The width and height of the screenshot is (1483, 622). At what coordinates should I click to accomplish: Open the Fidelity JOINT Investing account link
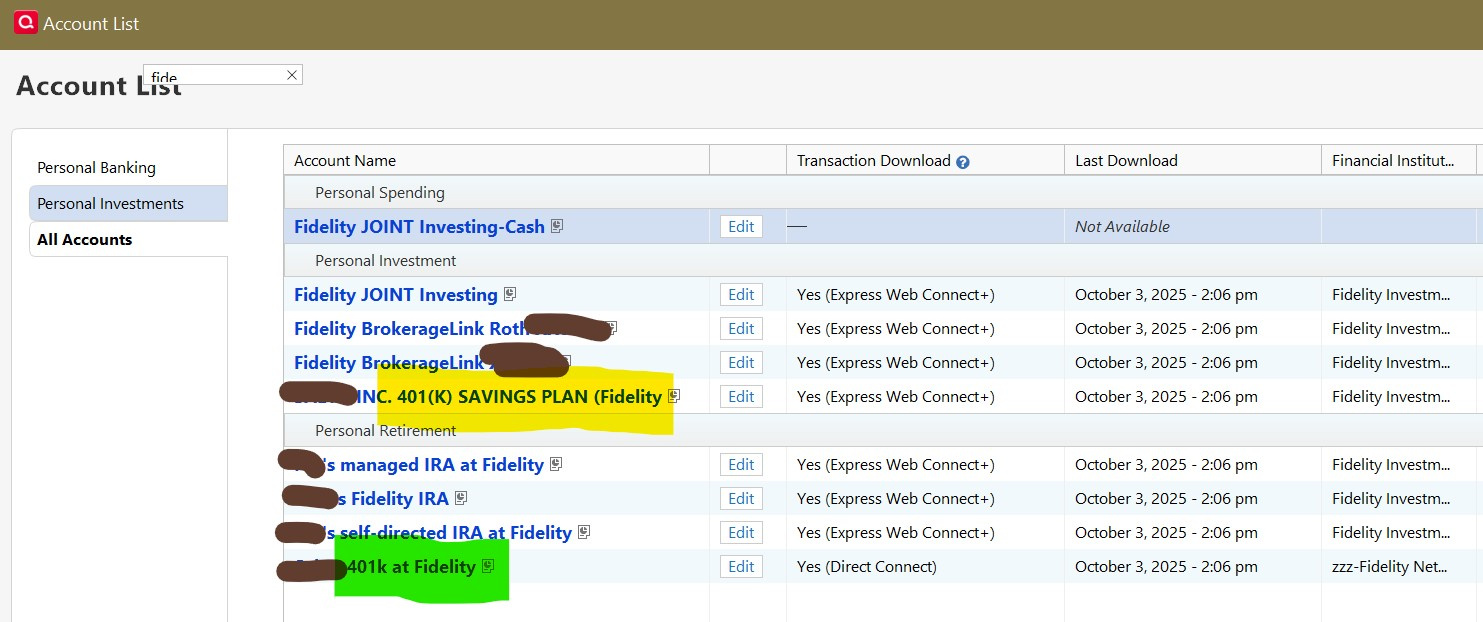pyautogui.click(x=395, y=295)
